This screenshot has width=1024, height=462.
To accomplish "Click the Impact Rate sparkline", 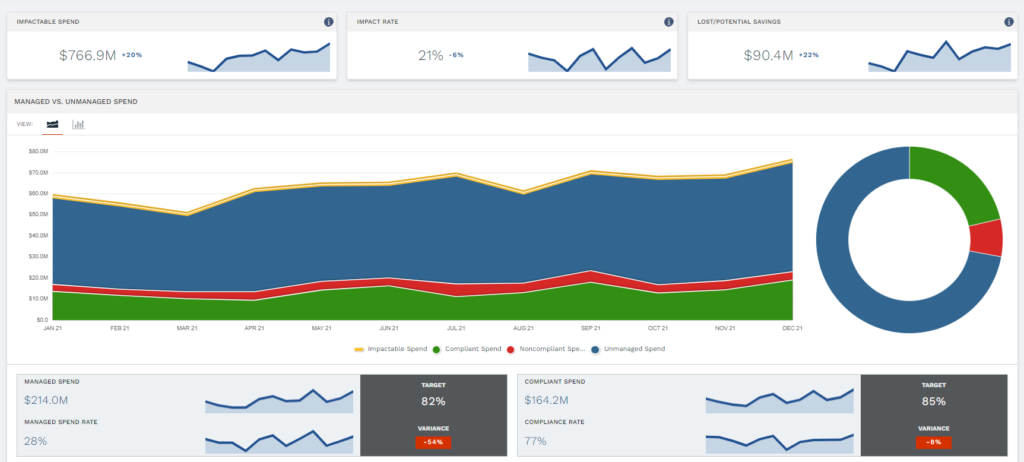I will pos(599,59).
